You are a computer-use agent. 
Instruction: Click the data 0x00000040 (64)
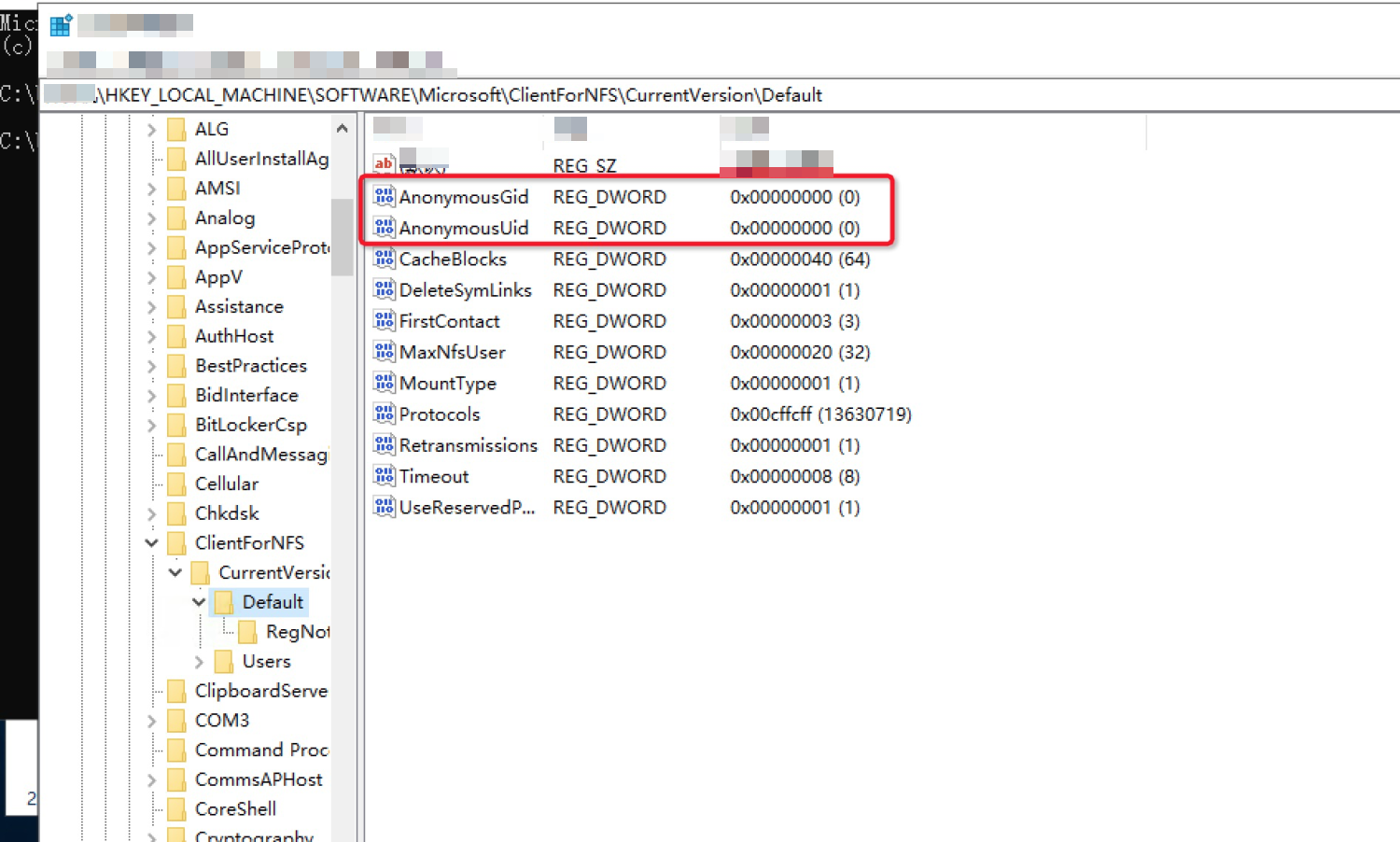coord(800,259)
